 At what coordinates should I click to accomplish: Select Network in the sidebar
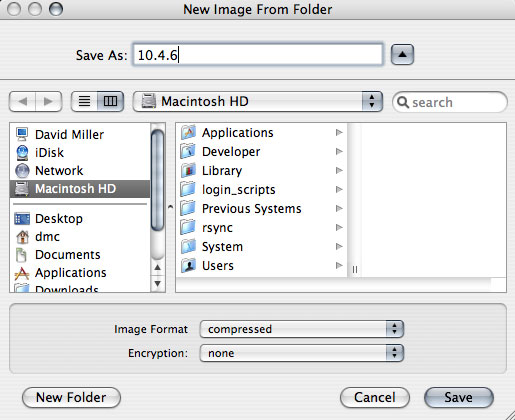[x=59, y=171]
